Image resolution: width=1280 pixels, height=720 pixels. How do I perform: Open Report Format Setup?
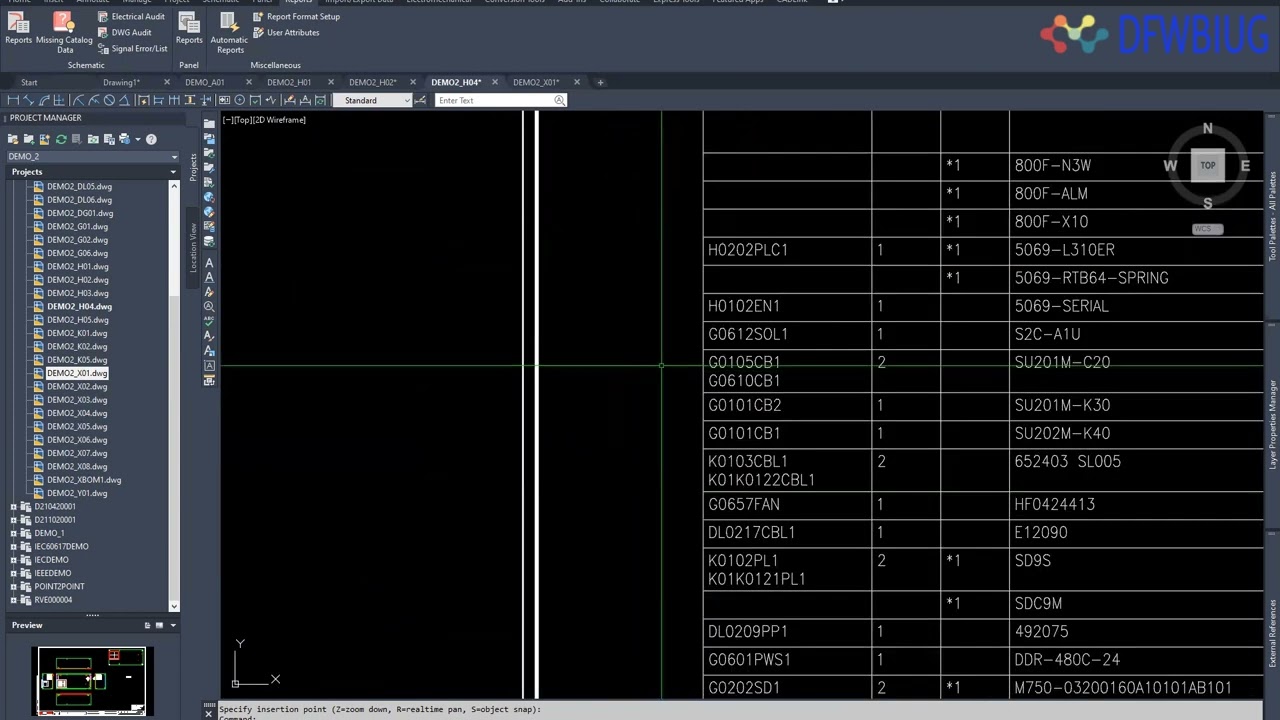click(x=296, y=17)
